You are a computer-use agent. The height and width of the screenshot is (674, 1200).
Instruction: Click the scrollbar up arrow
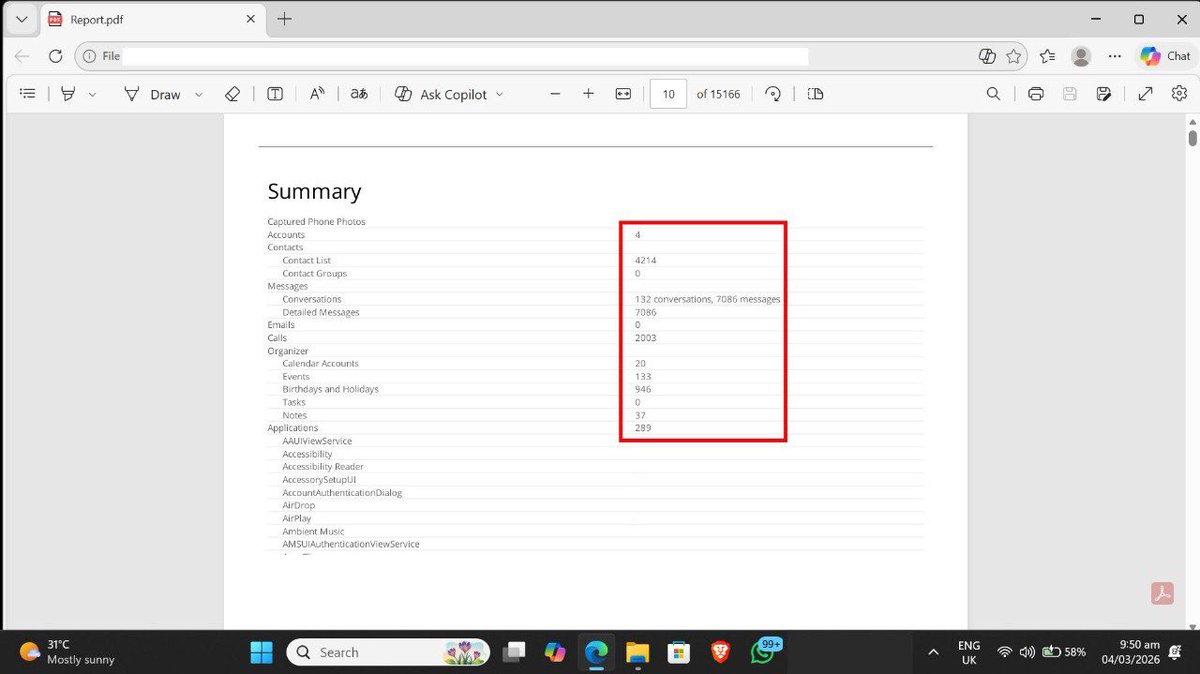coord(1192,120)
